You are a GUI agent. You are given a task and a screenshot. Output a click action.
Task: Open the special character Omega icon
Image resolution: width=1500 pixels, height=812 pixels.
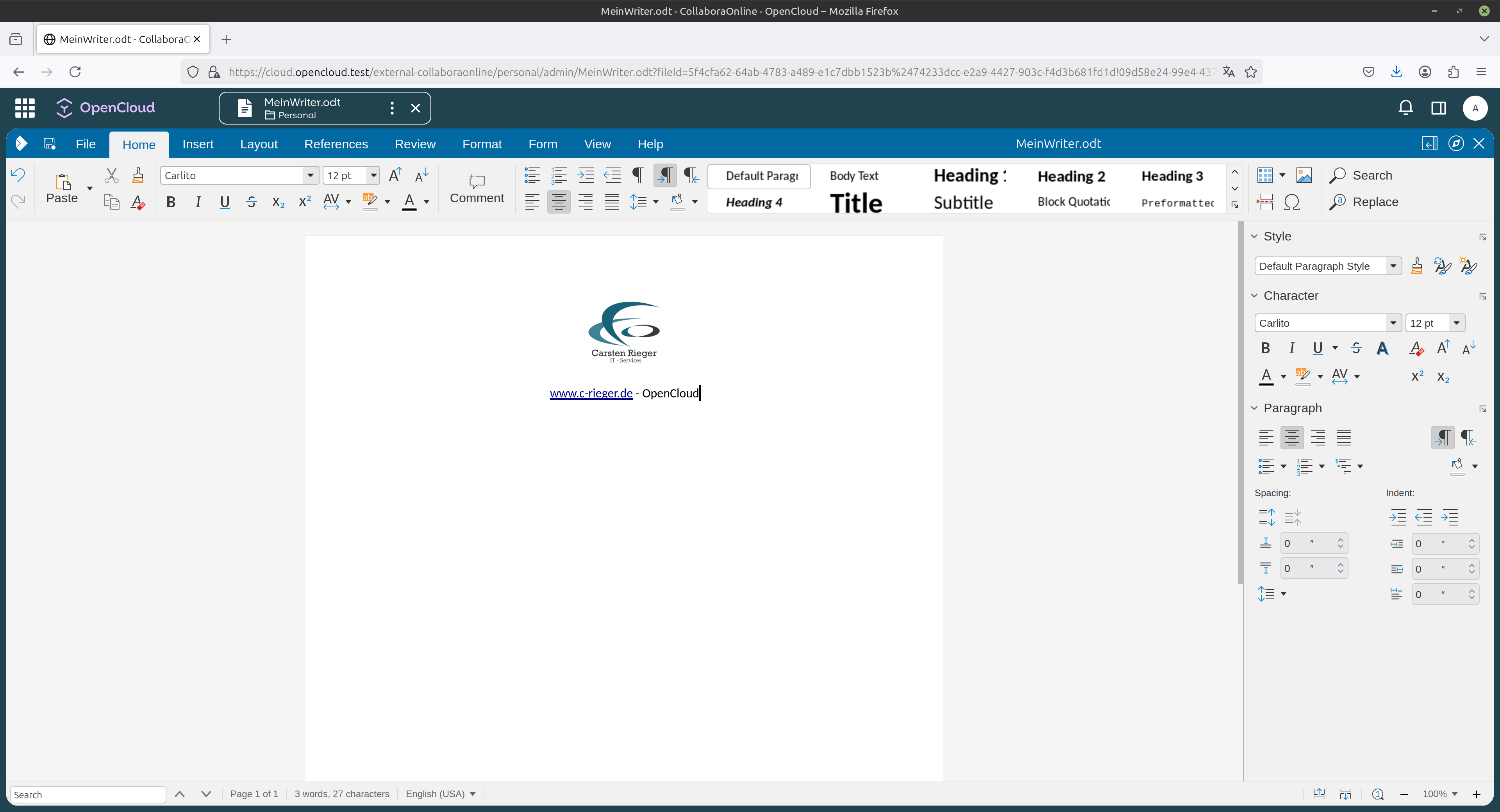[x=1292, y=202]
